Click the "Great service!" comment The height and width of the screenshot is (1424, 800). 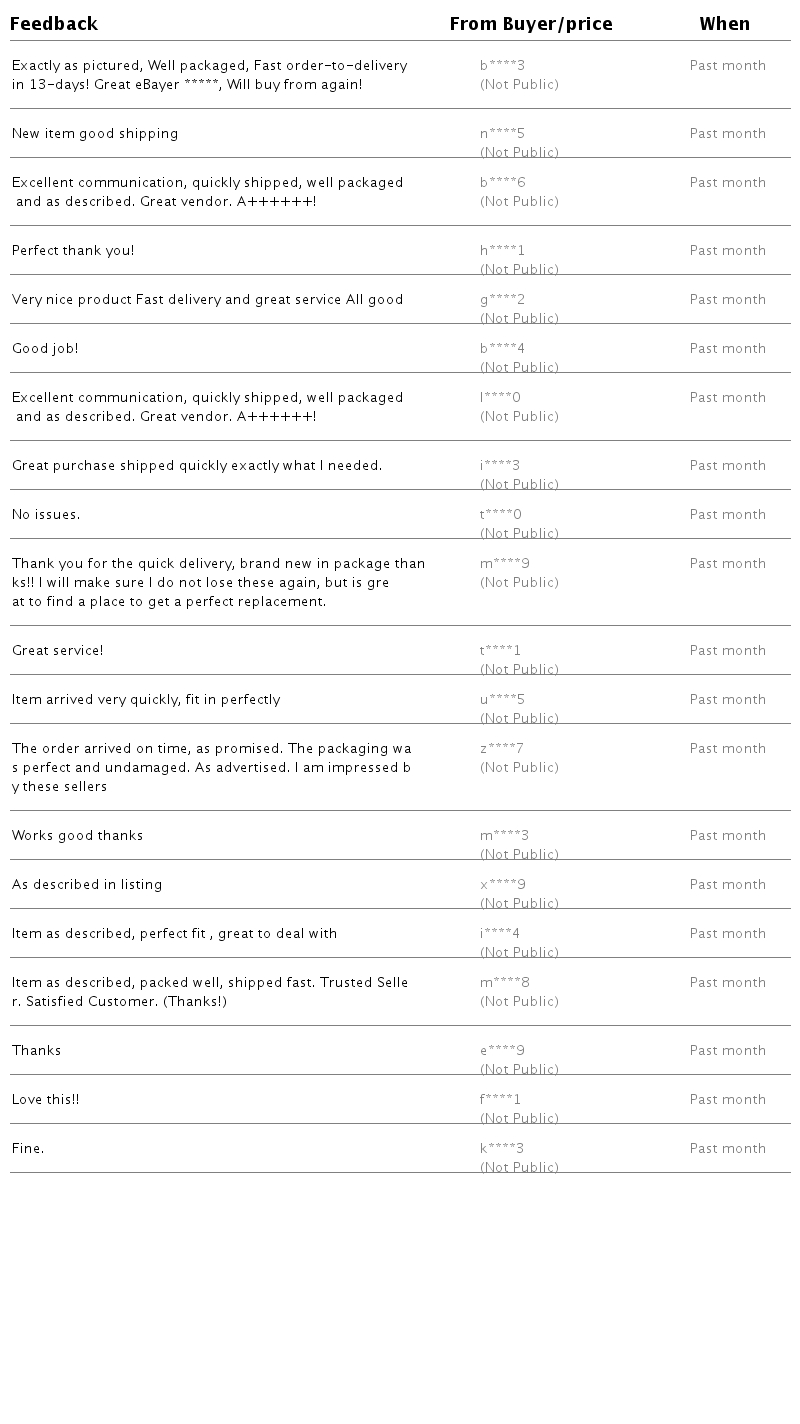point(58,651)
